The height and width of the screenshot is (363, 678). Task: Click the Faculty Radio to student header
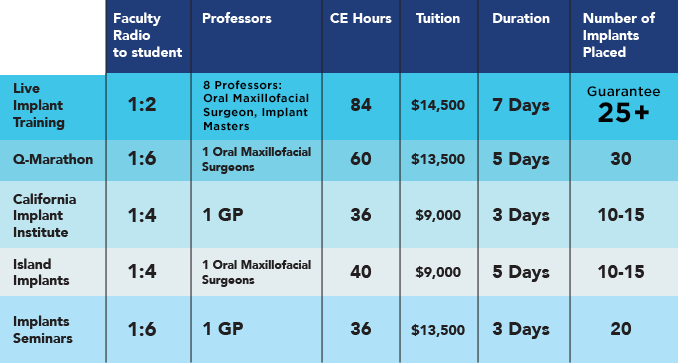(147, 35)
